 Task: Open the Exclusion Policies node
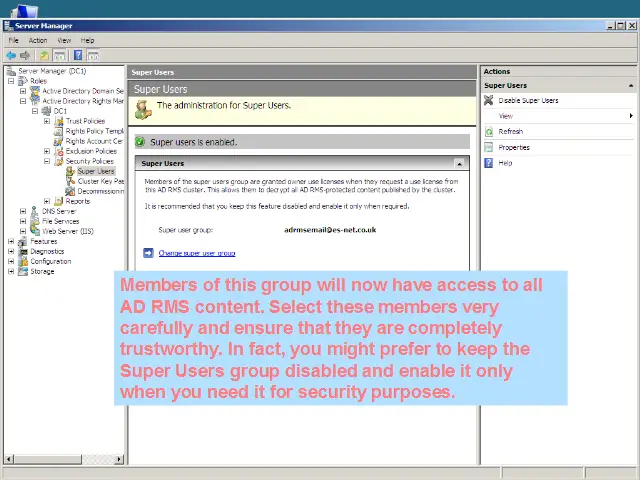click(91, 151)
